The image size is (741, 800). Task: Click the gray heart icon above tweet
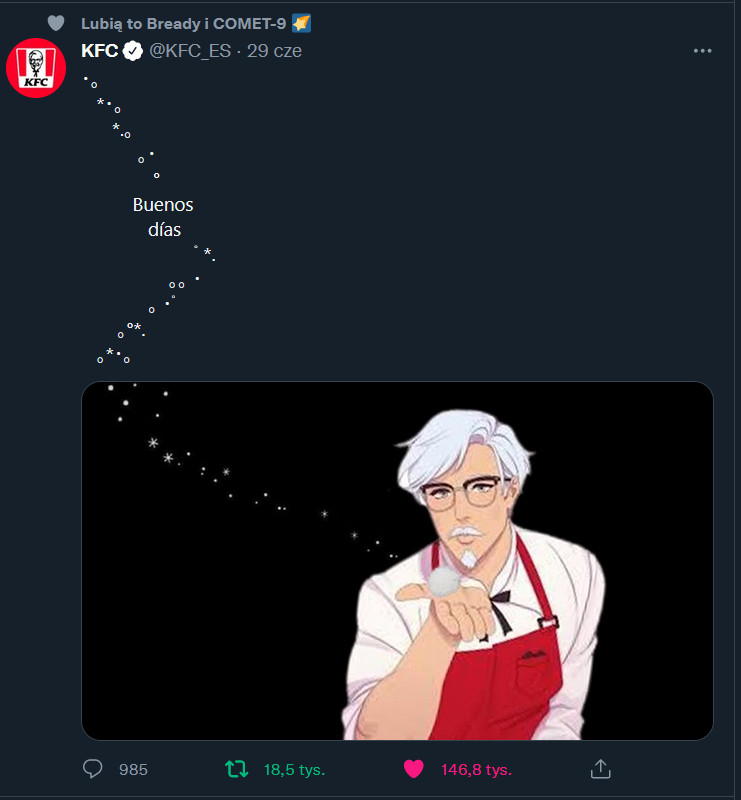pyautogui.click(x=56, y=23)
